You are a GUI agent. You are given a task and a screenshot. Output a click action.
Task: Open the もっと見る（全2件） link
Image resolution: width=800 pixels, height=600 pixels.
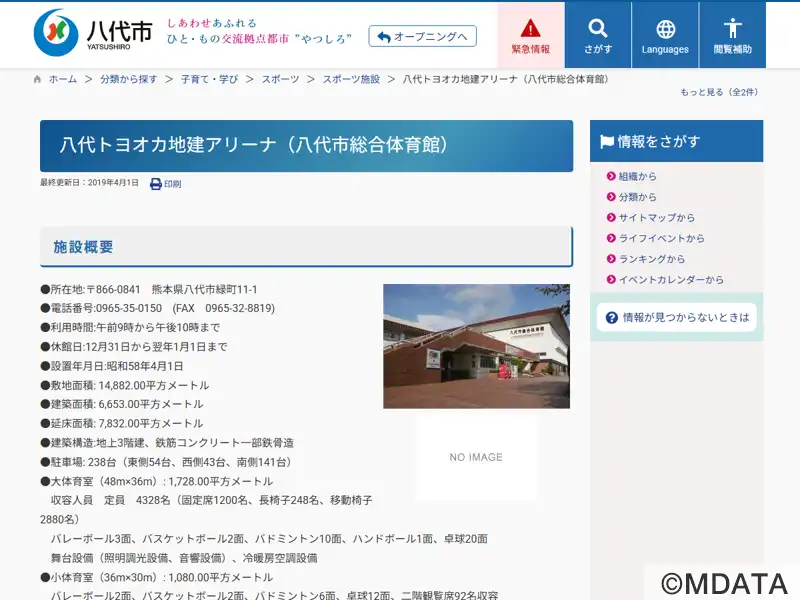click(719, 92)
